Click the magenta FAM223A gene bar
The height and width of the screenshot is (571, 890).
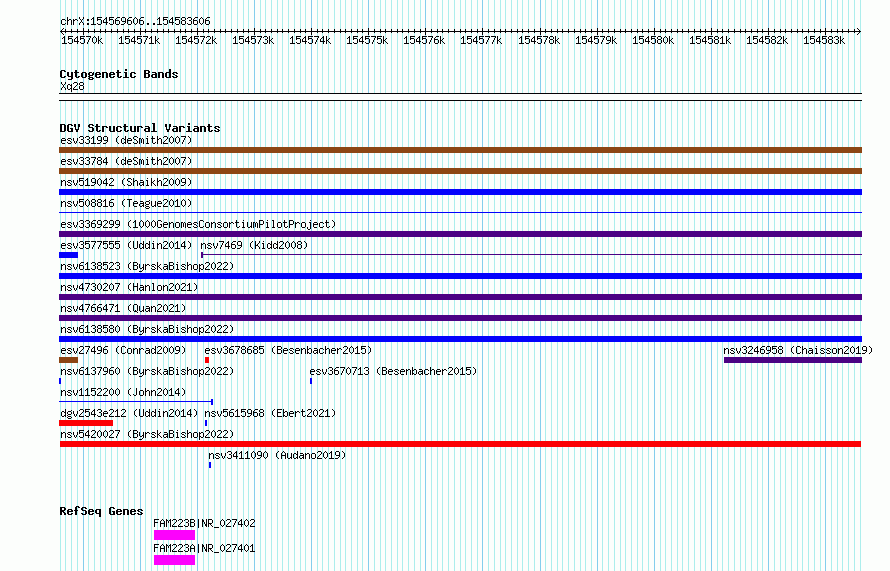pyautogui.click(x=174, y=560)
